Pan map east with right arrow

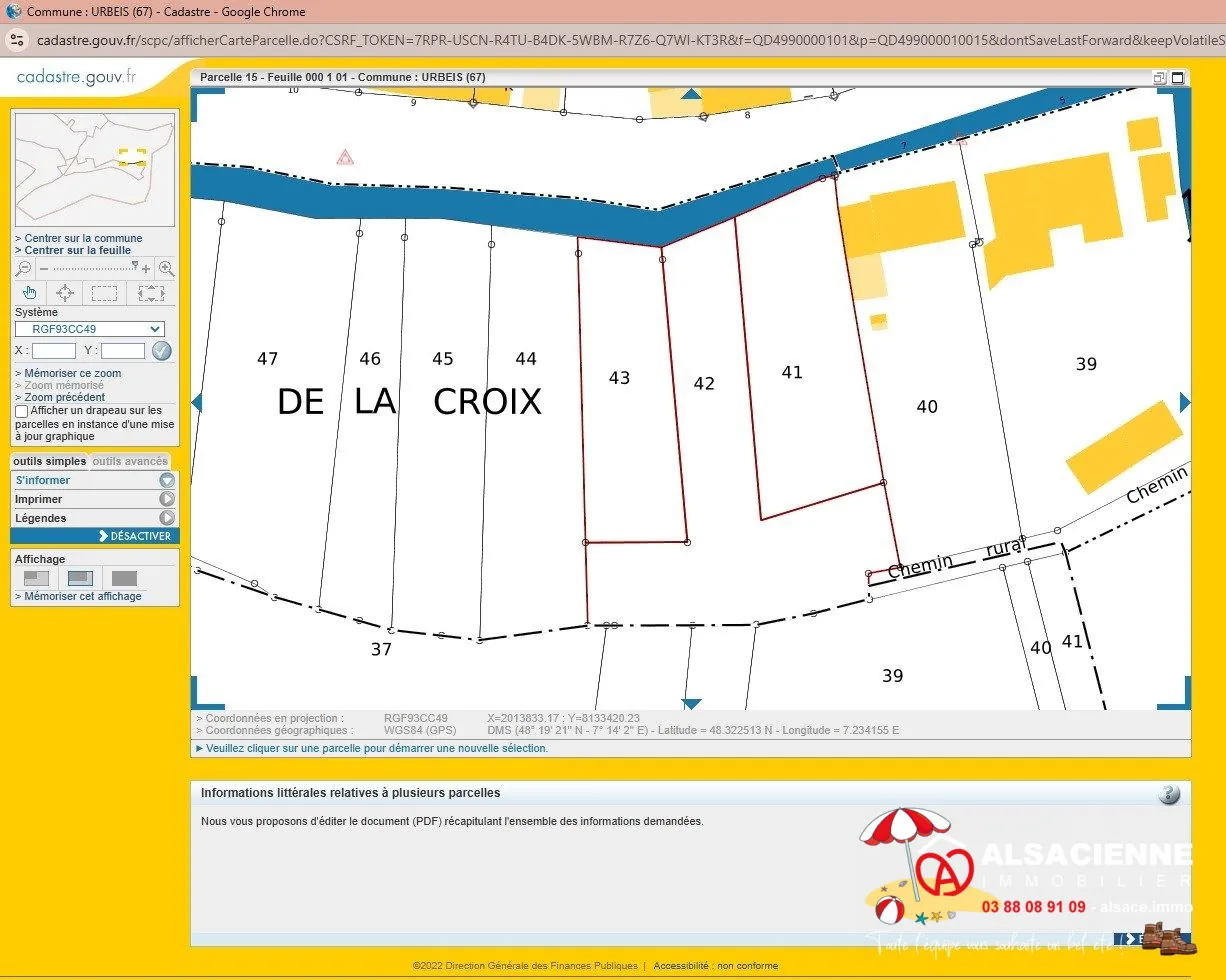[x=1185, y=402]
